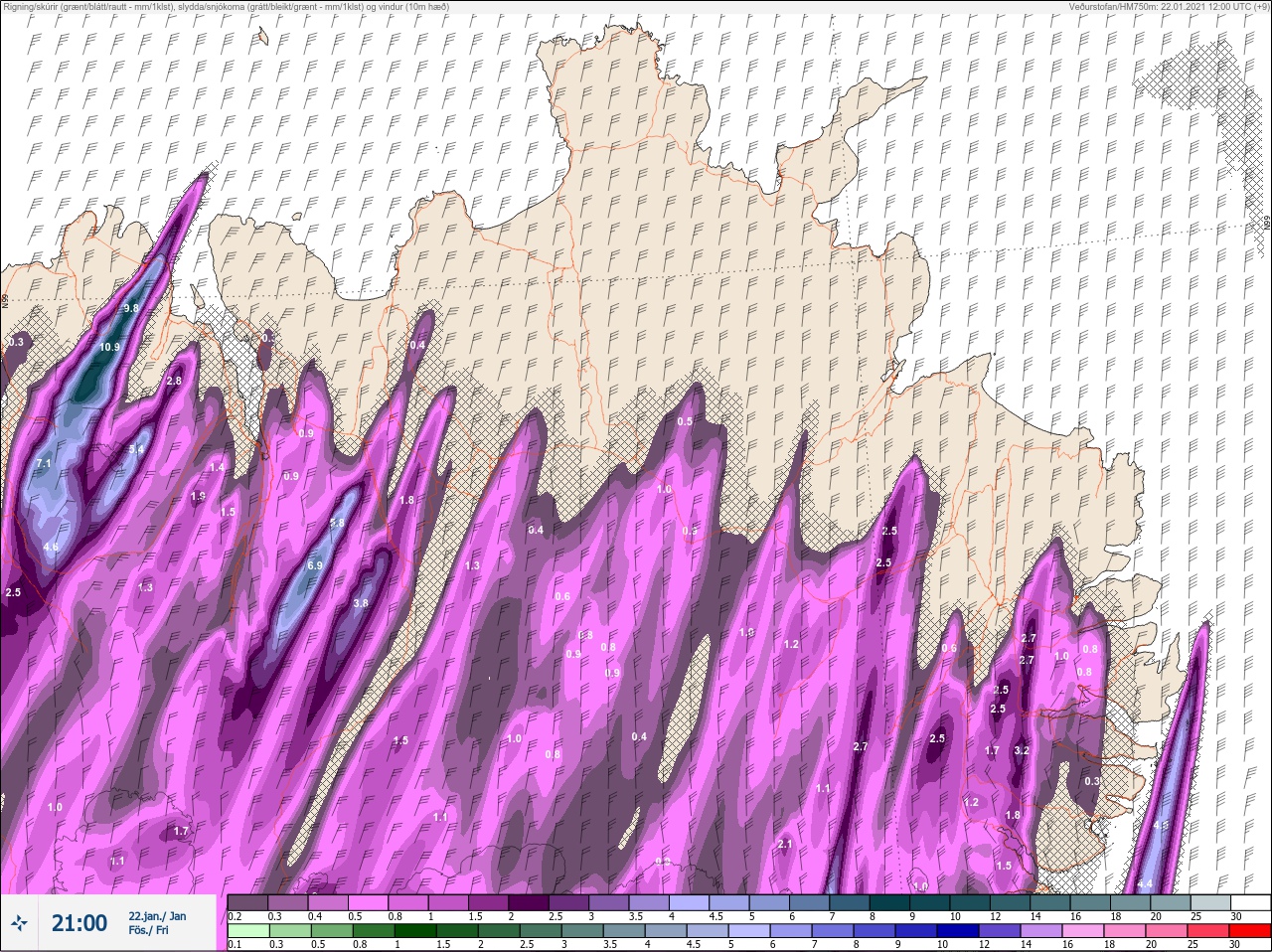Select the pale green rain swatch starting at 0.1

[x=248, y=931]
